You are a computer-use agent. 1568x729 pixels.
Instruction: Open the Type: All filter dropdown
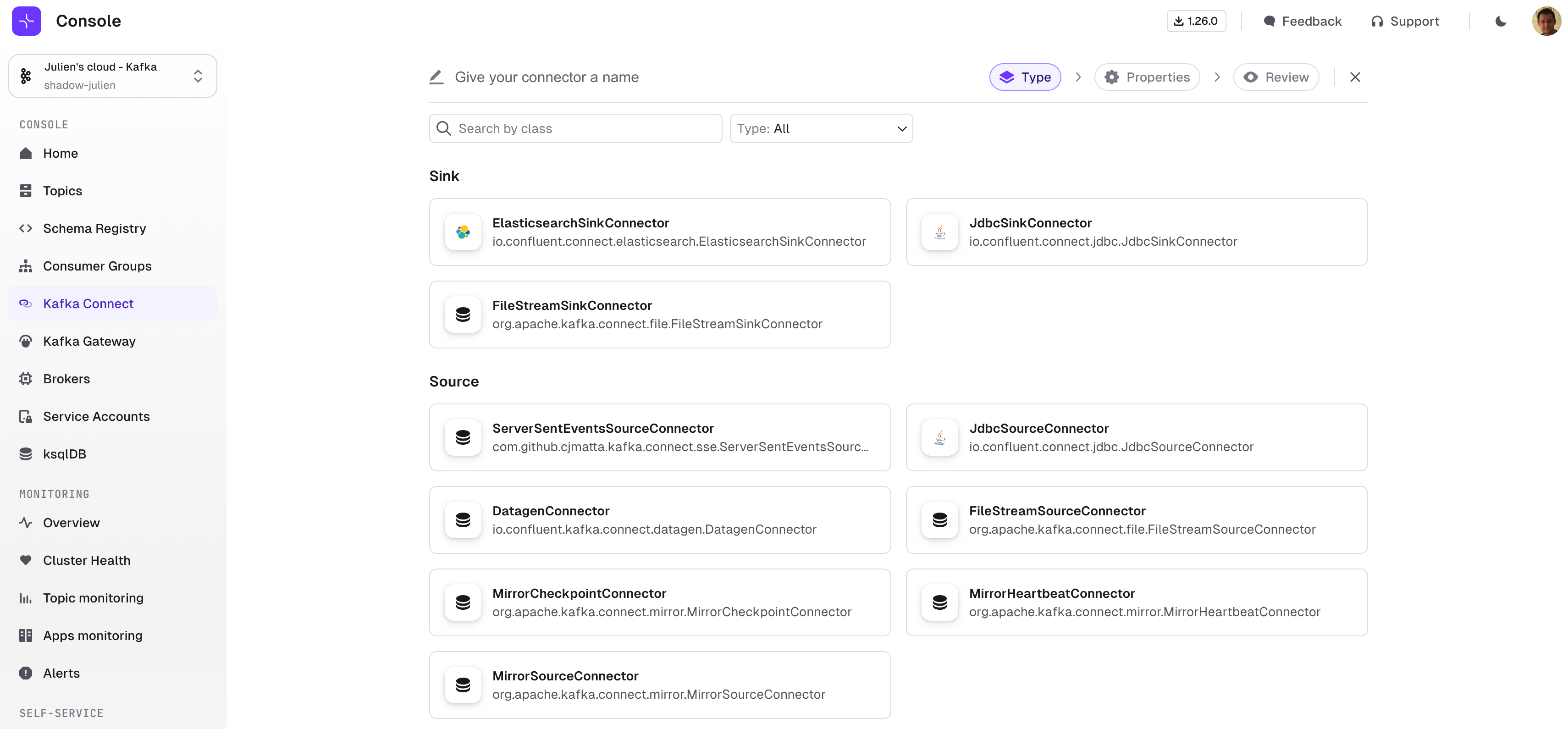point(821,128)
